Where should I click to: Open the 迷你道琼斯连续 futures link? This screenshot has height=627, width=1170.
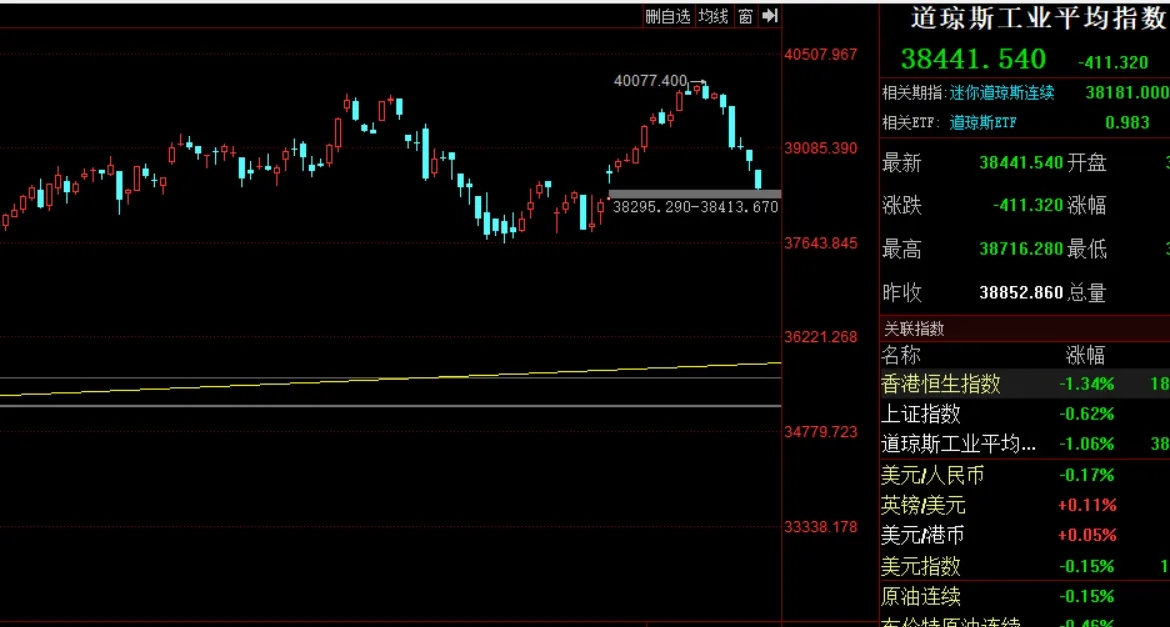tap(1001, 93)
